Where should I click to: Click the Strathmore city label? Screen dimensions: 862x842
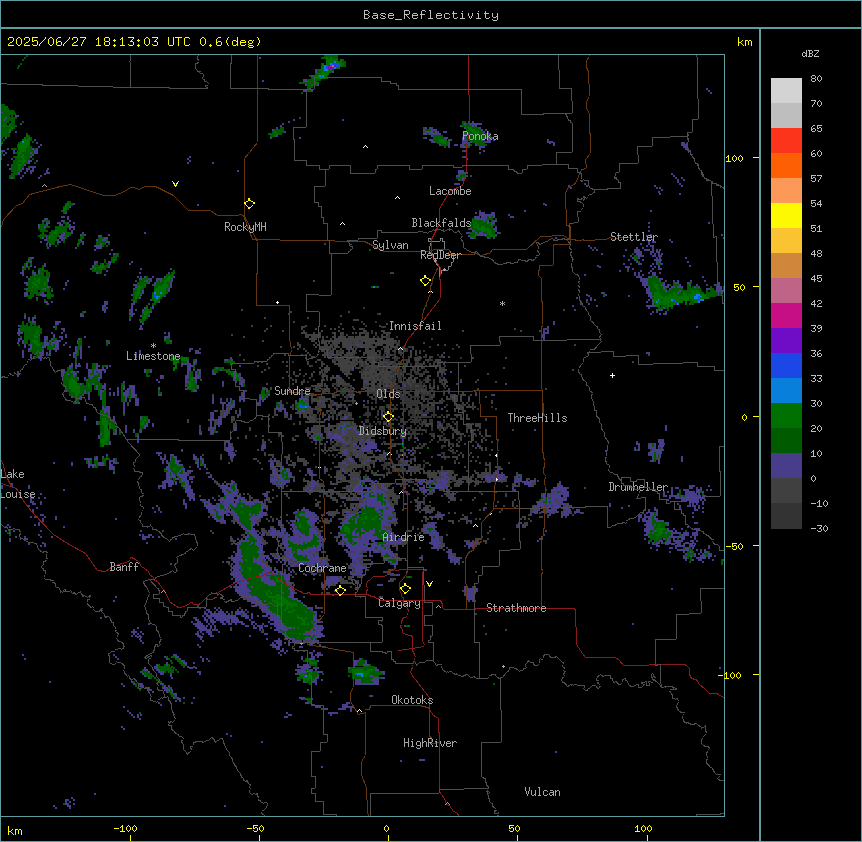(x=516, y=608)
